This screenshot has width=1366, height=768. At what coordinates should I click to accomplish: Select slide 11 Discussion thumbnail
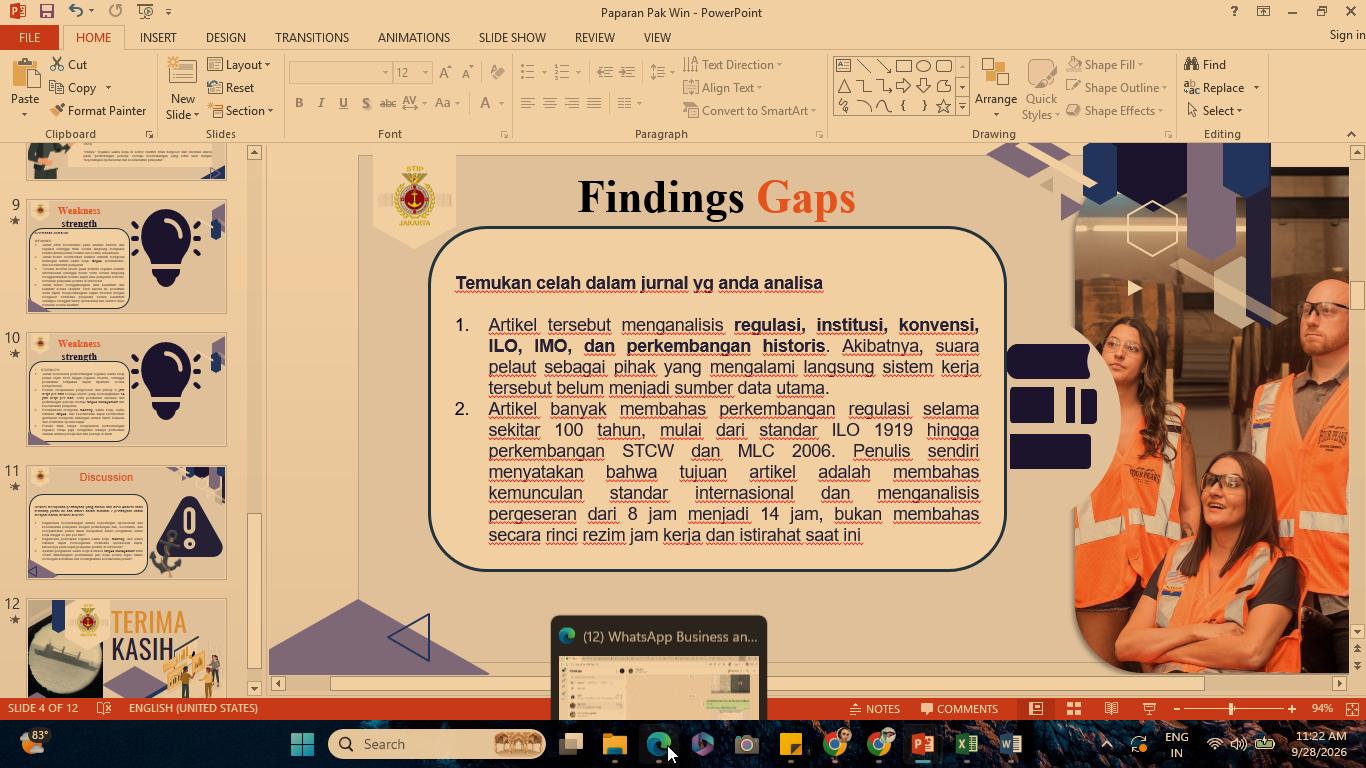pyautogui.click(x=127, y=523)
